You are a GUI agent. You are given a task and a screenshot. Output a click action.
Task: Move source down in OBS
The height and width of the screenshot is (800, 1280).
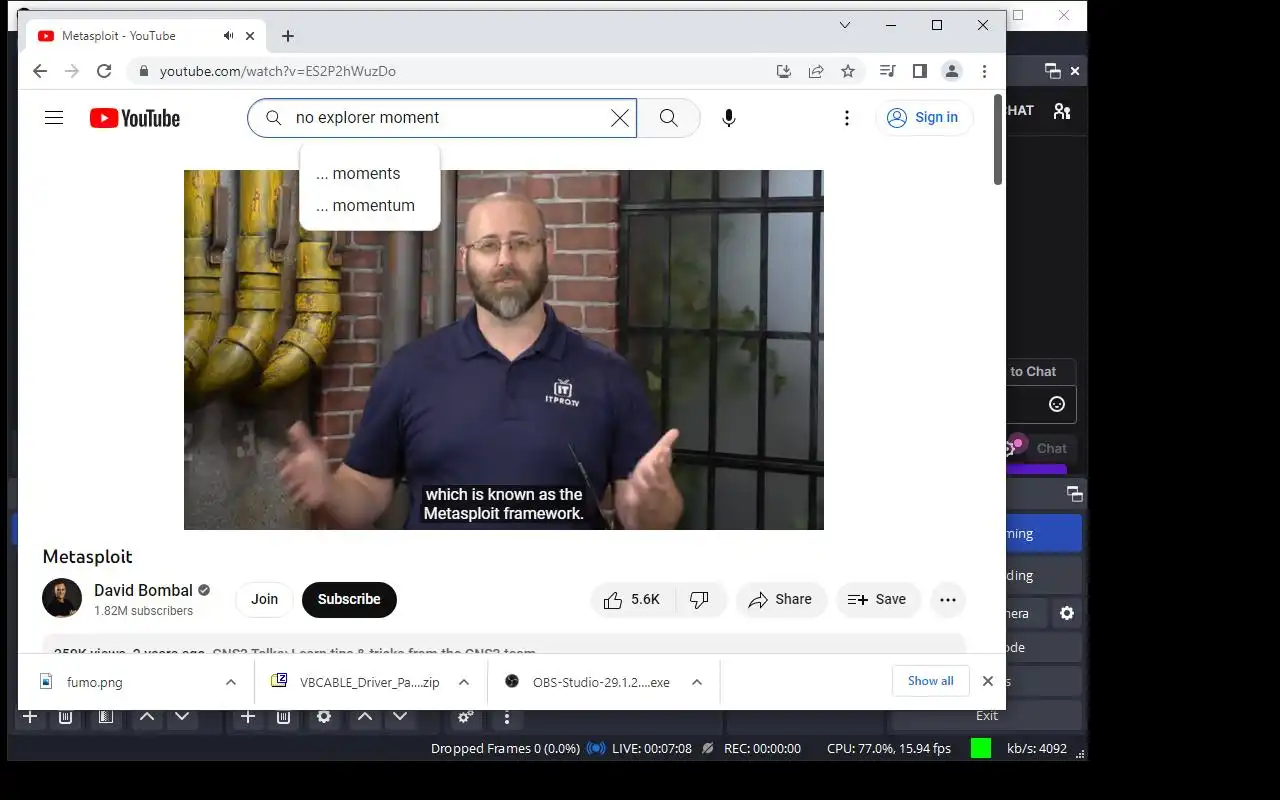pyautogui.click(x=400, y=716)
